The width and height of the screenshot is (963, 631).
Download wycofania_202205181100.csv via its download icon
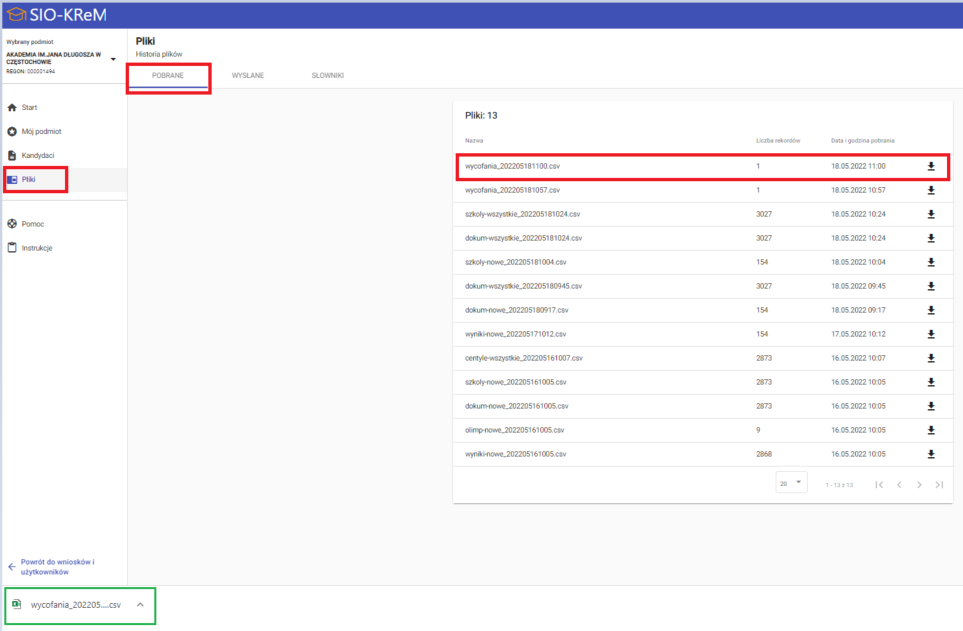point(931,166)
